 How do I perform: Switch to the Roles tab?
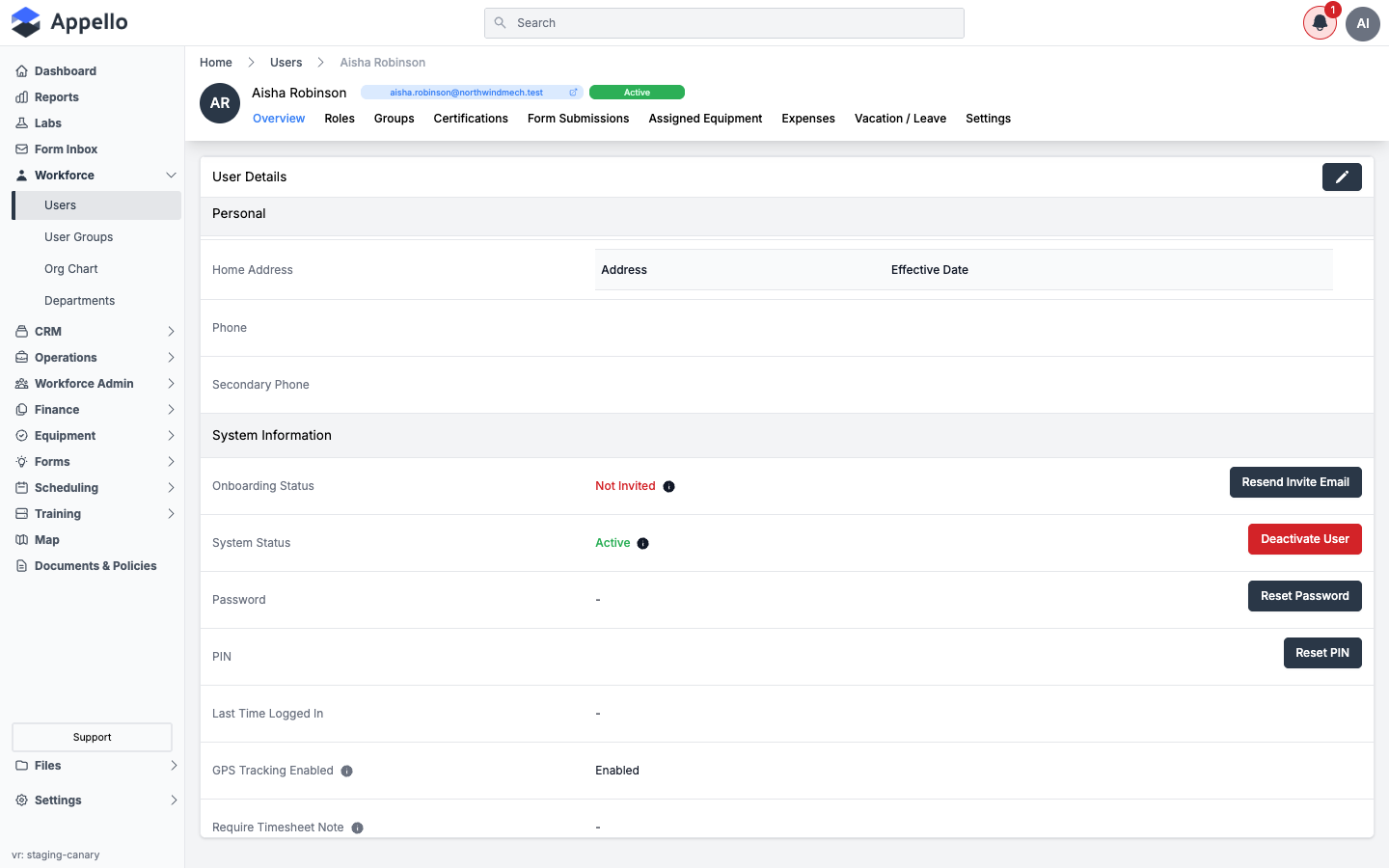pos(340,118)
